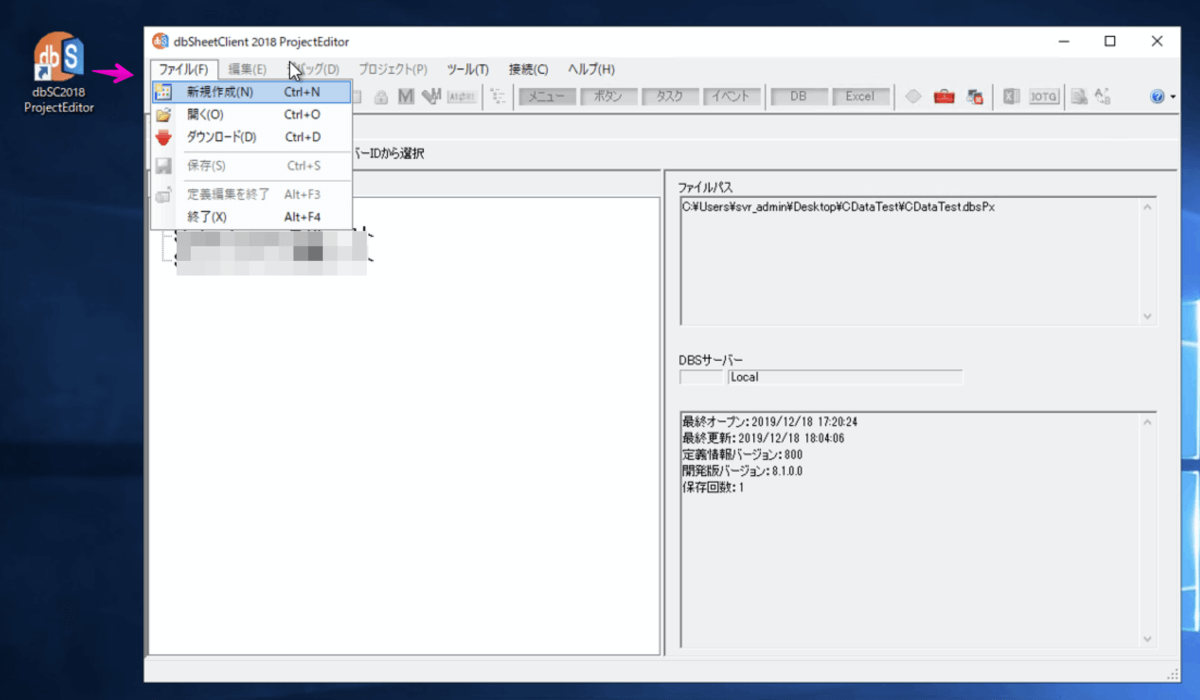Click the DBSサーバー Local field
Screen dimensions: 1200x700
coord(845,377)
